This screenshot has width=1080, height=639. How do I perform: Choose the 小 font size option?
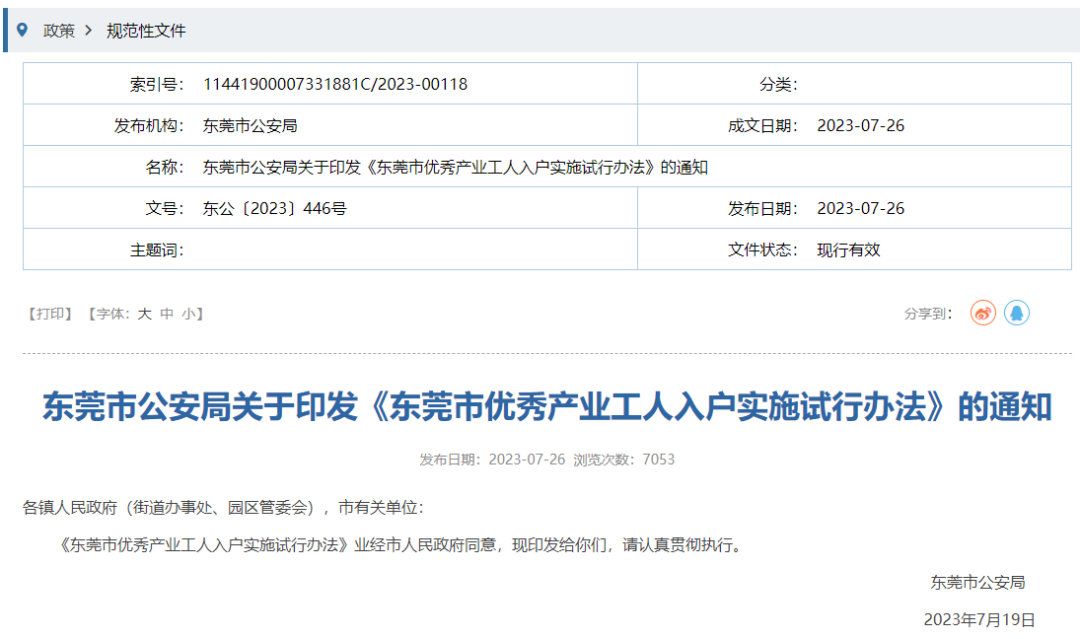pyautogui.click(x=188, y=314)
